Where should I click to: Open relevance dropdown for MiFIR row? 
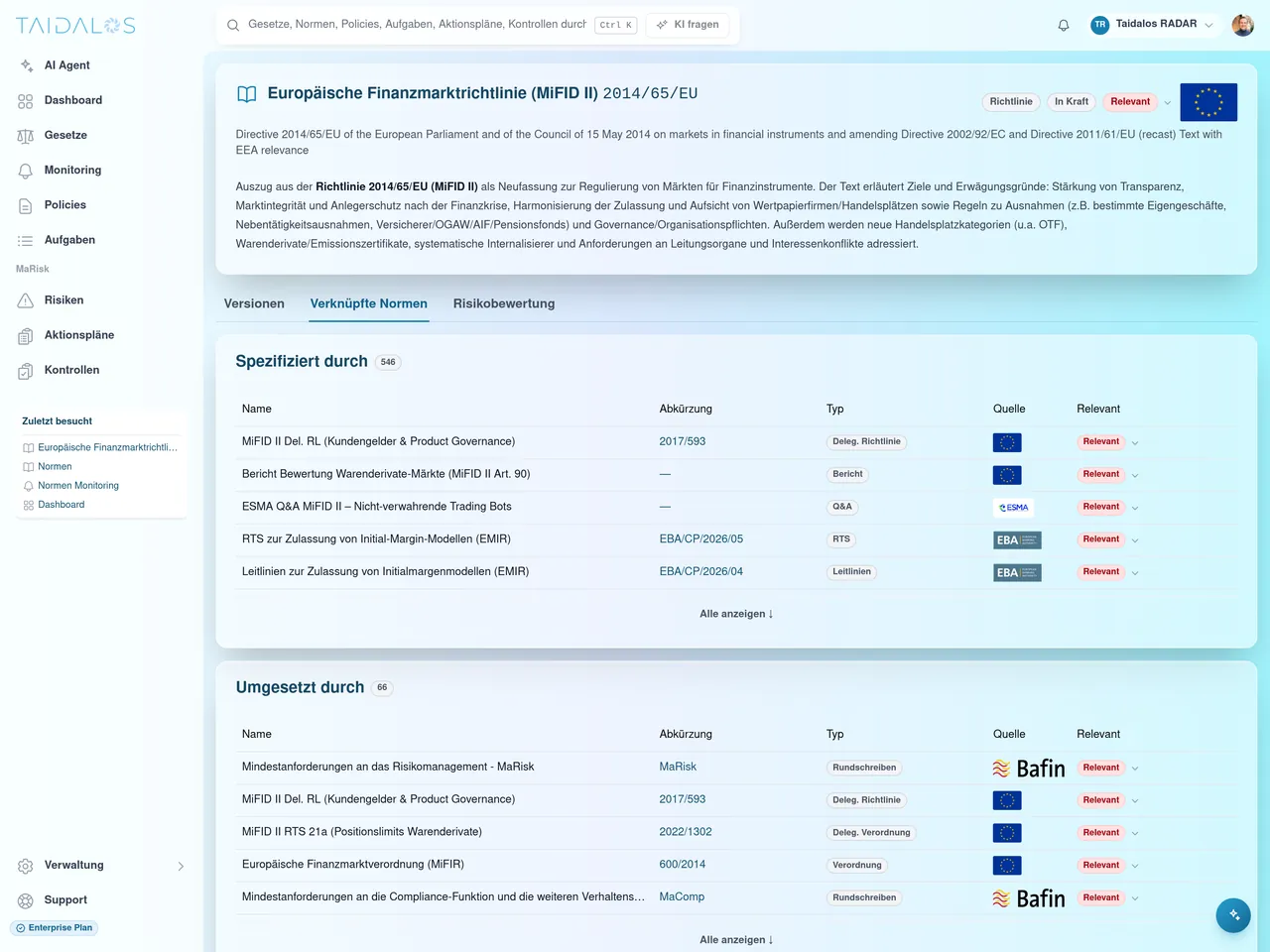point(1135,866)
